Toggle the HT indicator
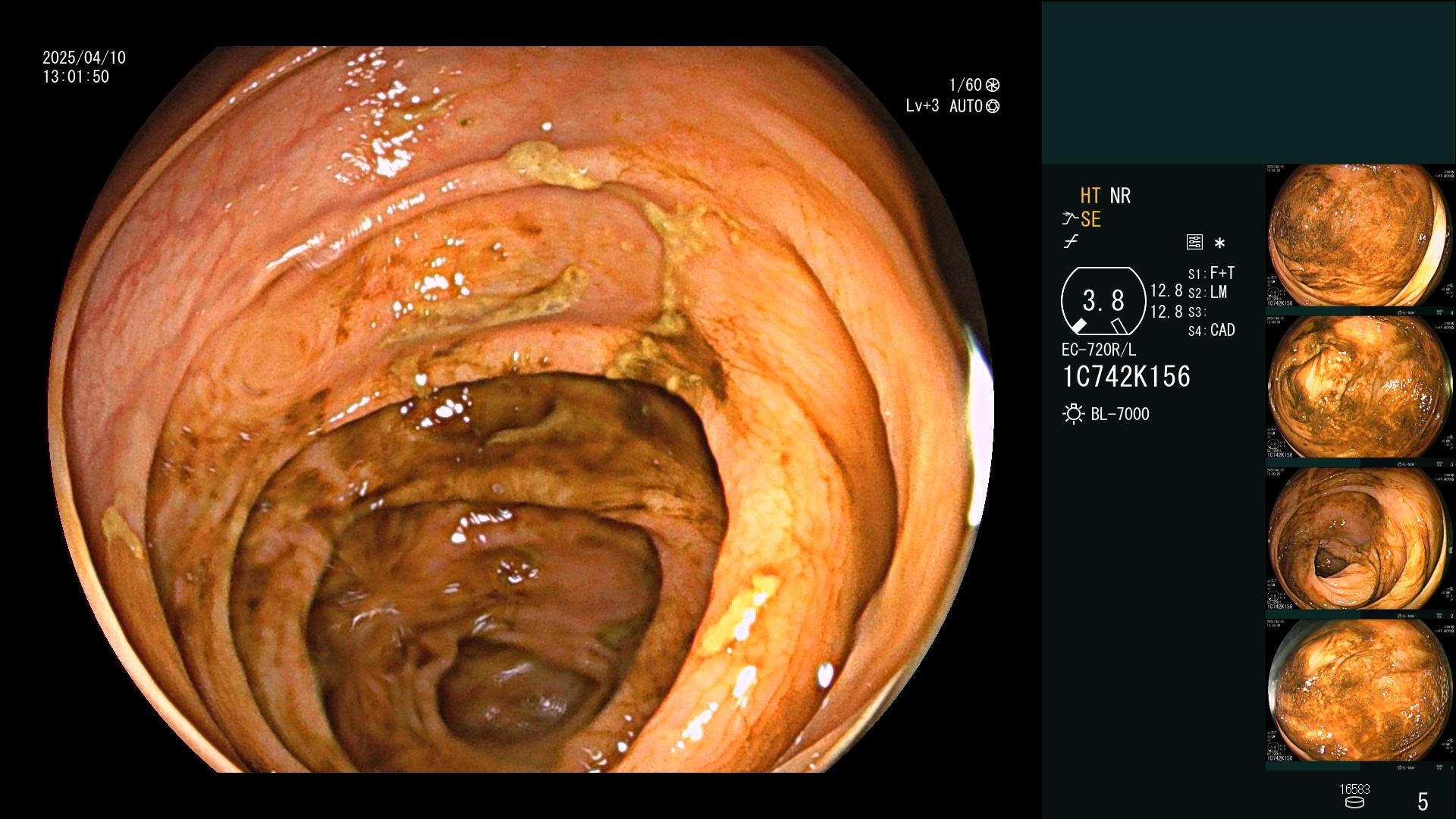The width and height of the screenshot is (1456, 819). point(1090,196)
